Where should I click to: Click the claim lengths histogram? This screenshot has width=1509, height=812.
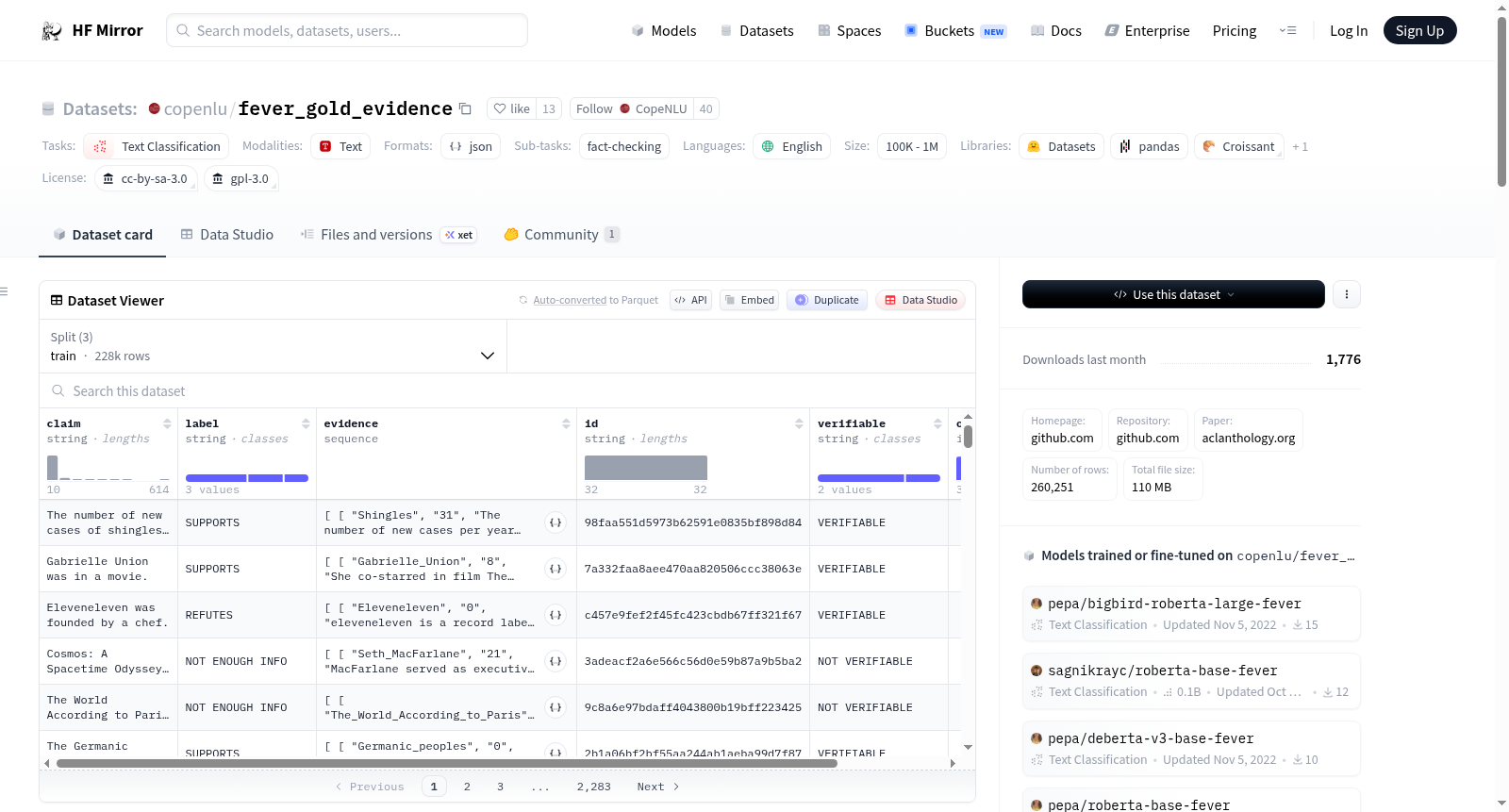(x=108, y=468)
